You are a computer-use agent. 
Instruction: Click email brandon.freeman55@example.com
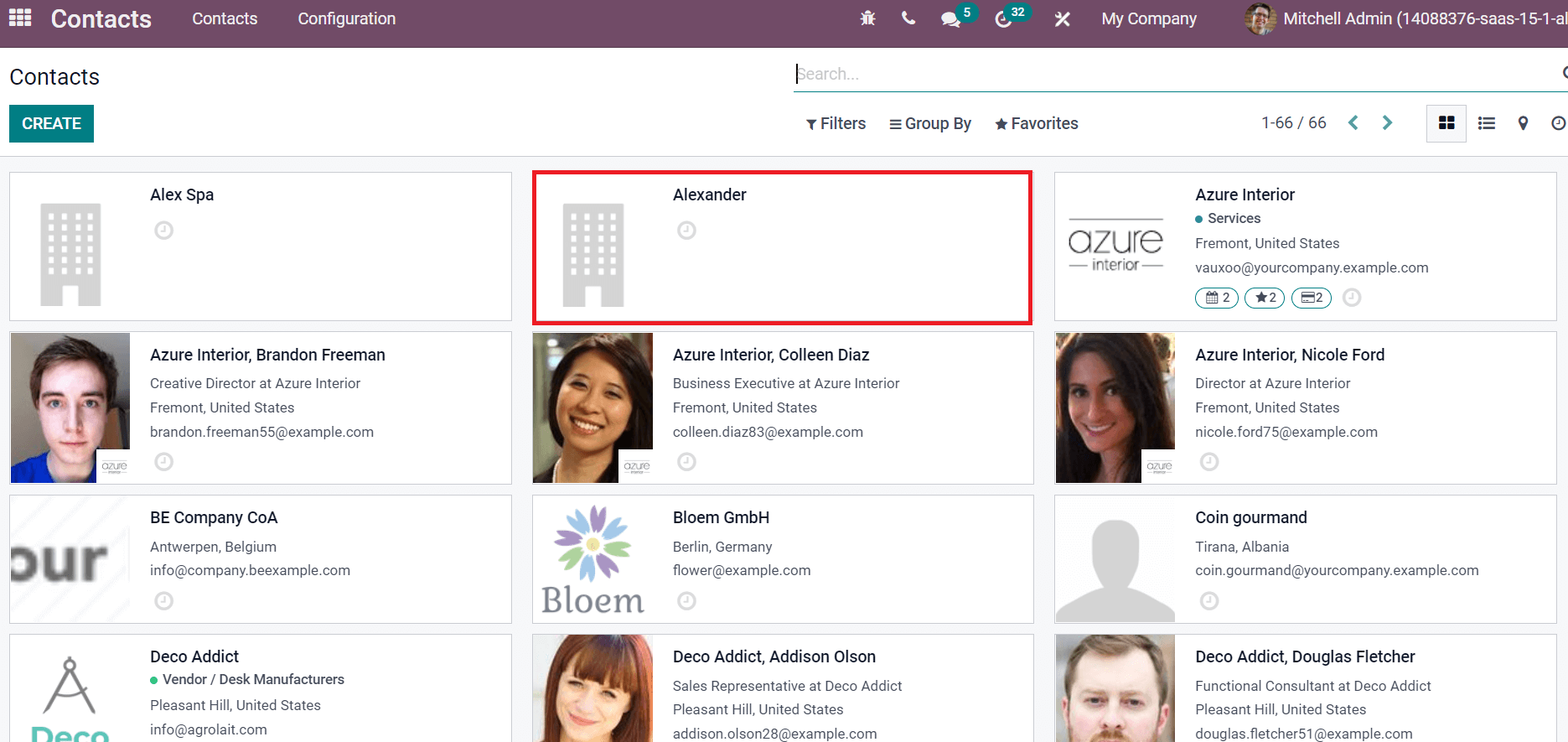[x=261, y=432]
